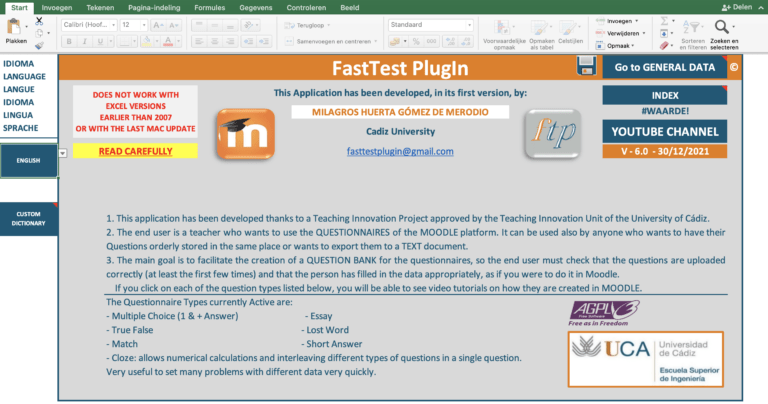Open the Invoegen cells dropdown in ribbon
This screenshot has width=768, height=404.
[x=617, y=21]
